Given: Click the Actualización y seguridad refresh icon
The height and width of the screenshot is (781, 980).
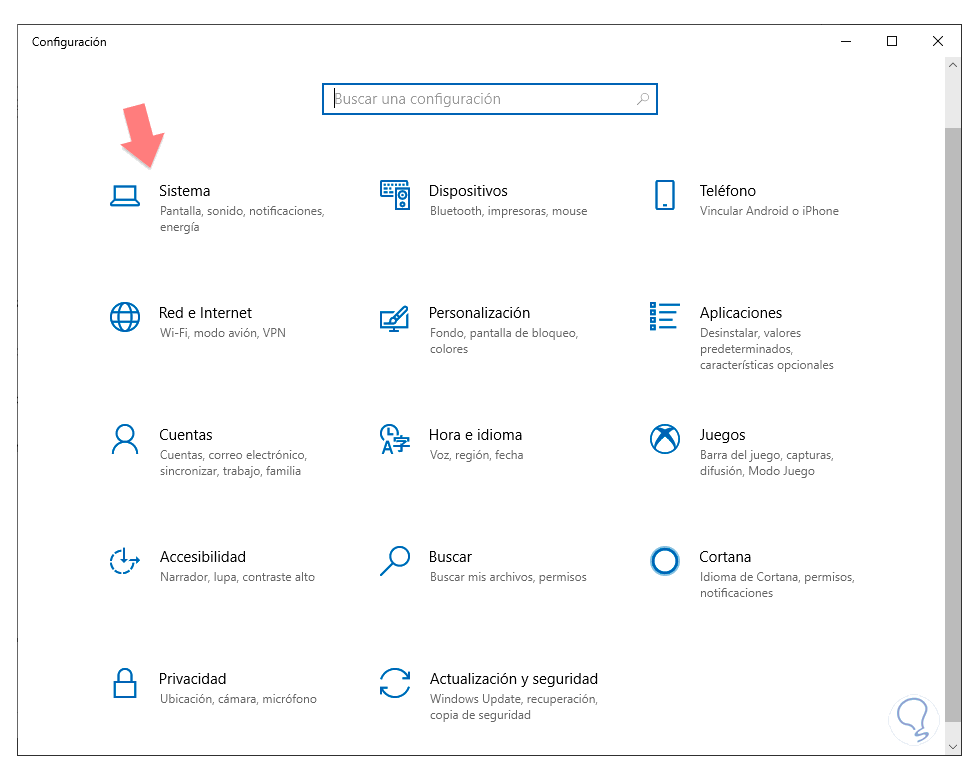Looking at the screenshot, I should [395, 683].
